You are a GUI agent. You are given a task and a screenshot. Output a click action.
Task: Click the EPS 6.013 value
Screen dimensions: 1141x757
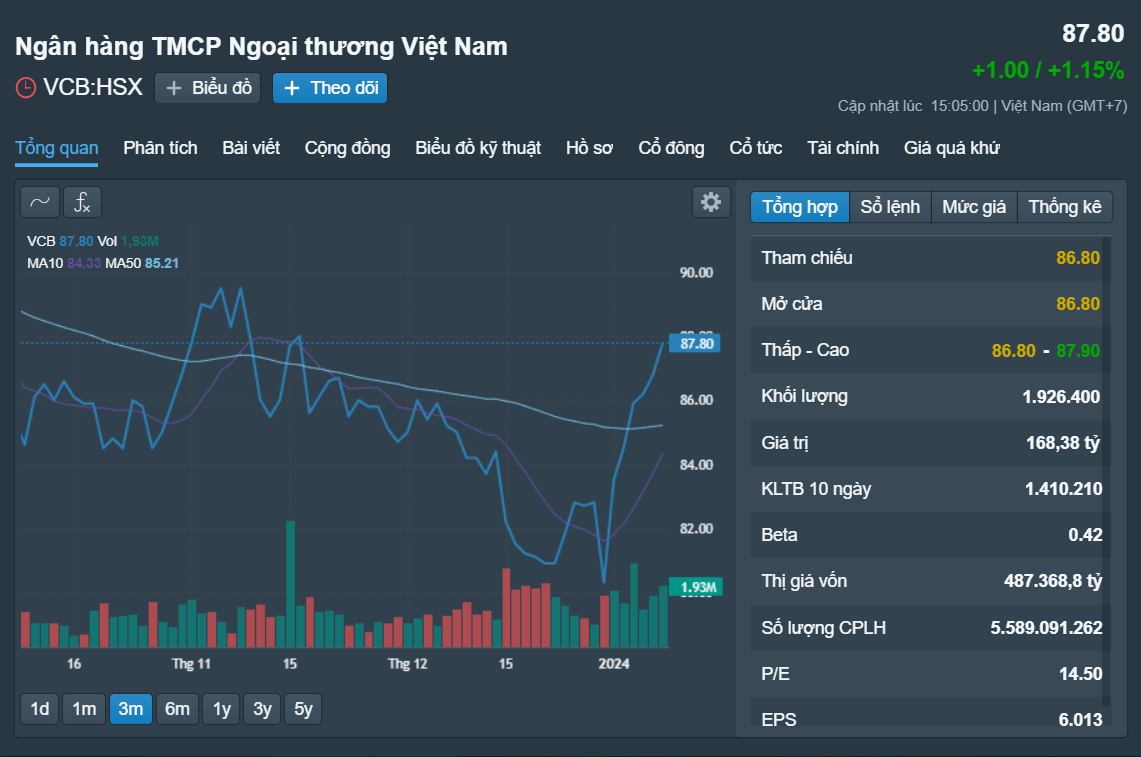pyautogui.click(x=1080, y=720)
